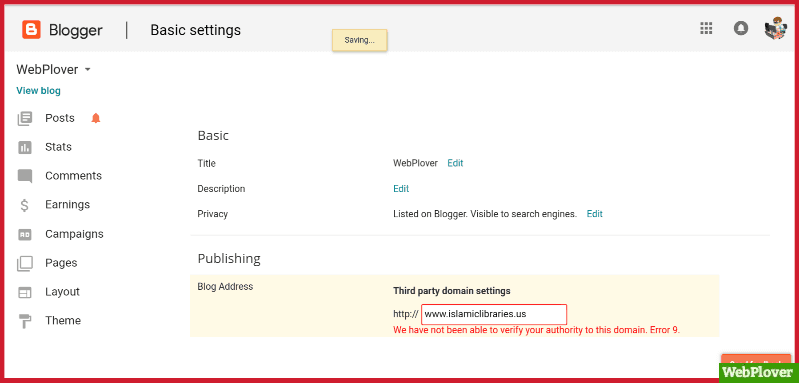Open the Stats section
Screen dimensions: 799x383
(x=58, y=147)
